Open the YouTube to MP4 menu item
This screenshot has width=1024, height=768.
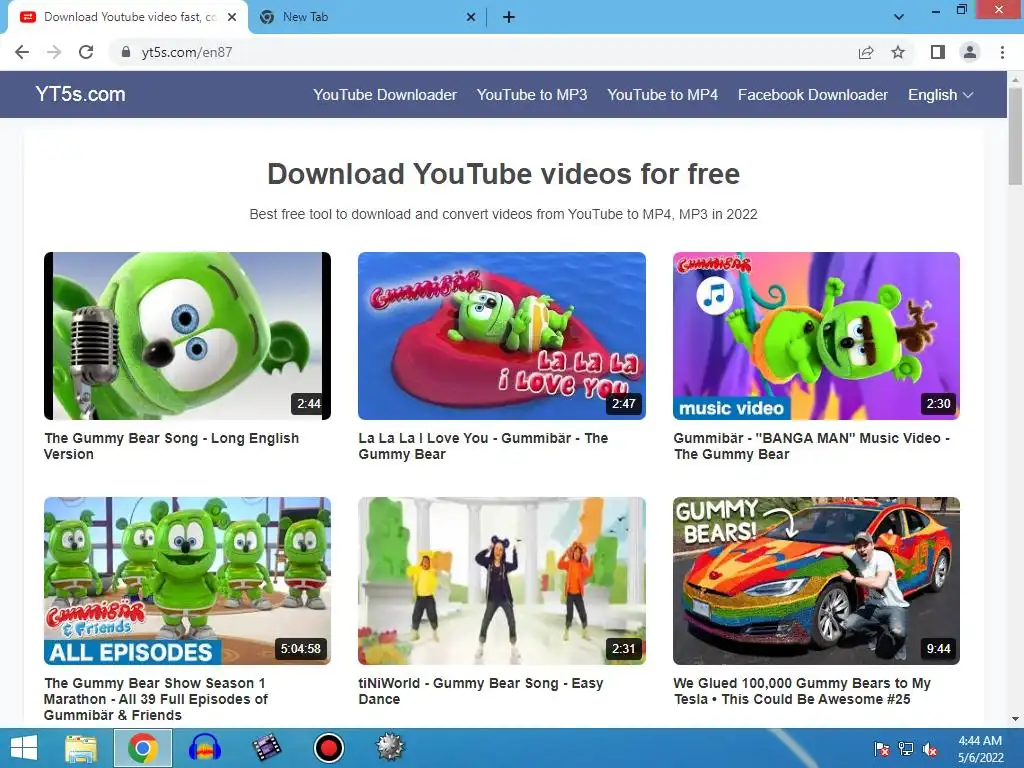coord(662,95)
